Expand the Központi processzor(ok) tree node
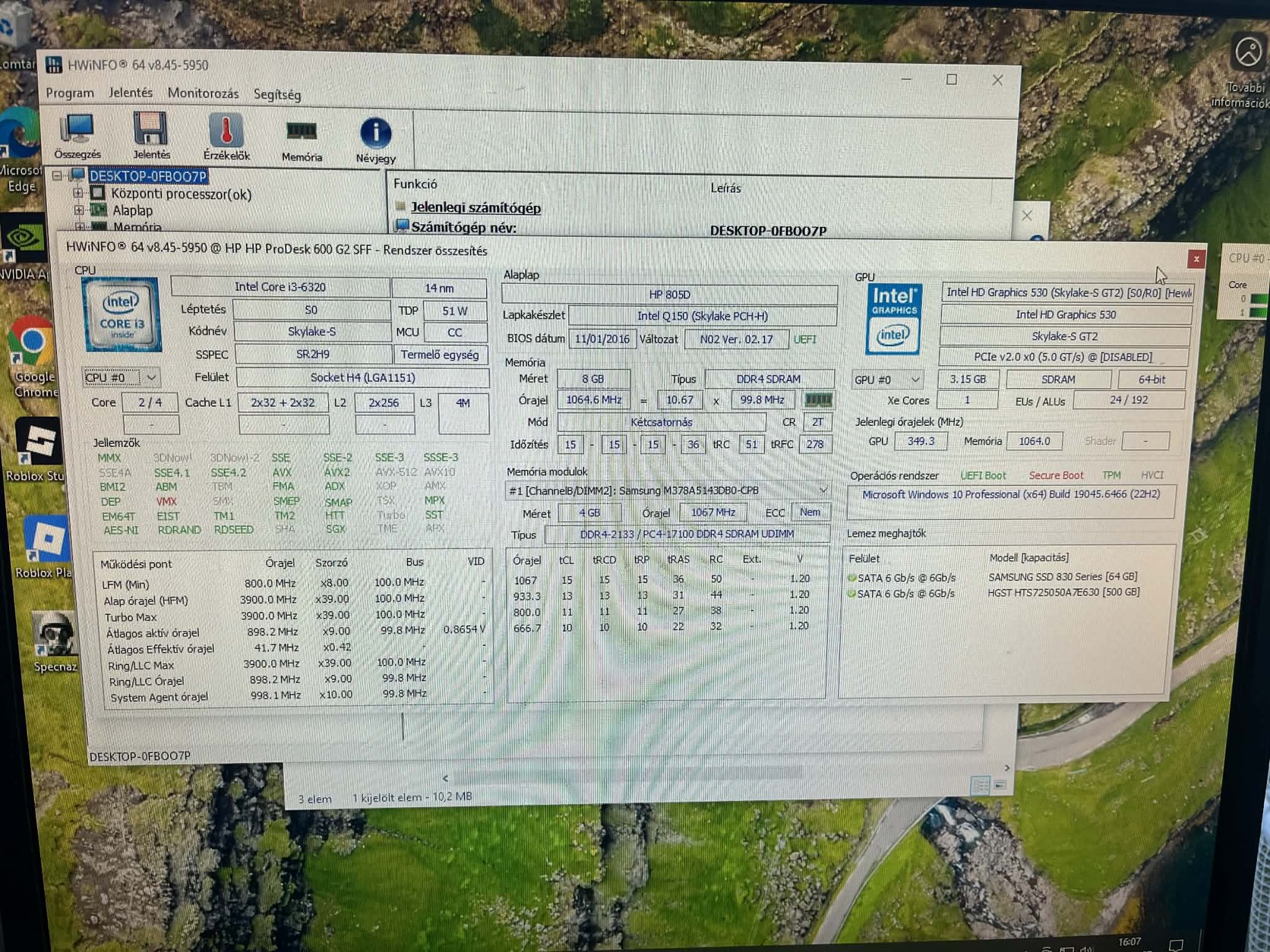The image size is (1270, 952). 78,194
